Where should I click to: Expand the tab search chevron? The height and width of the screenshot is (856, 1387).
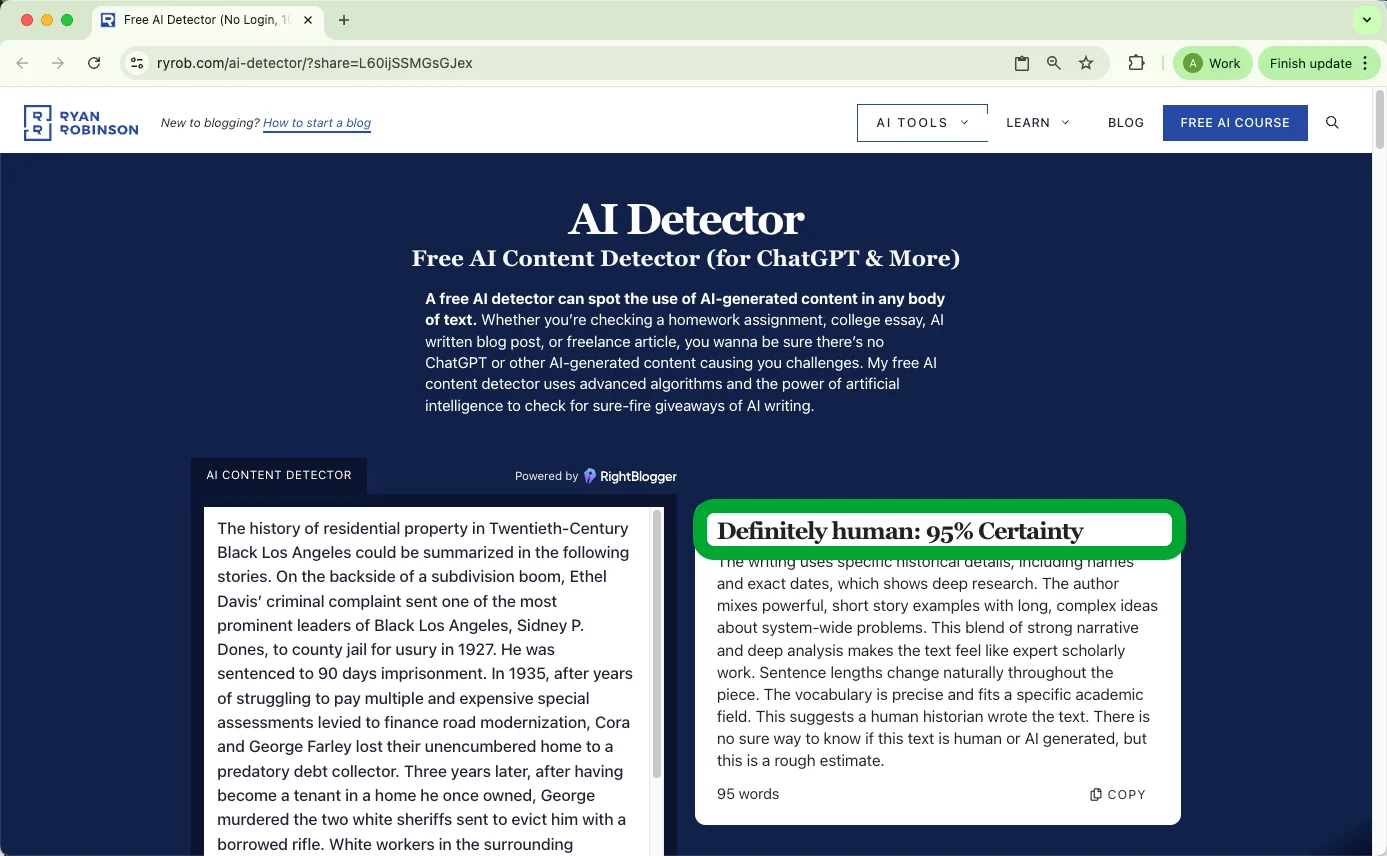[1367, 19]
